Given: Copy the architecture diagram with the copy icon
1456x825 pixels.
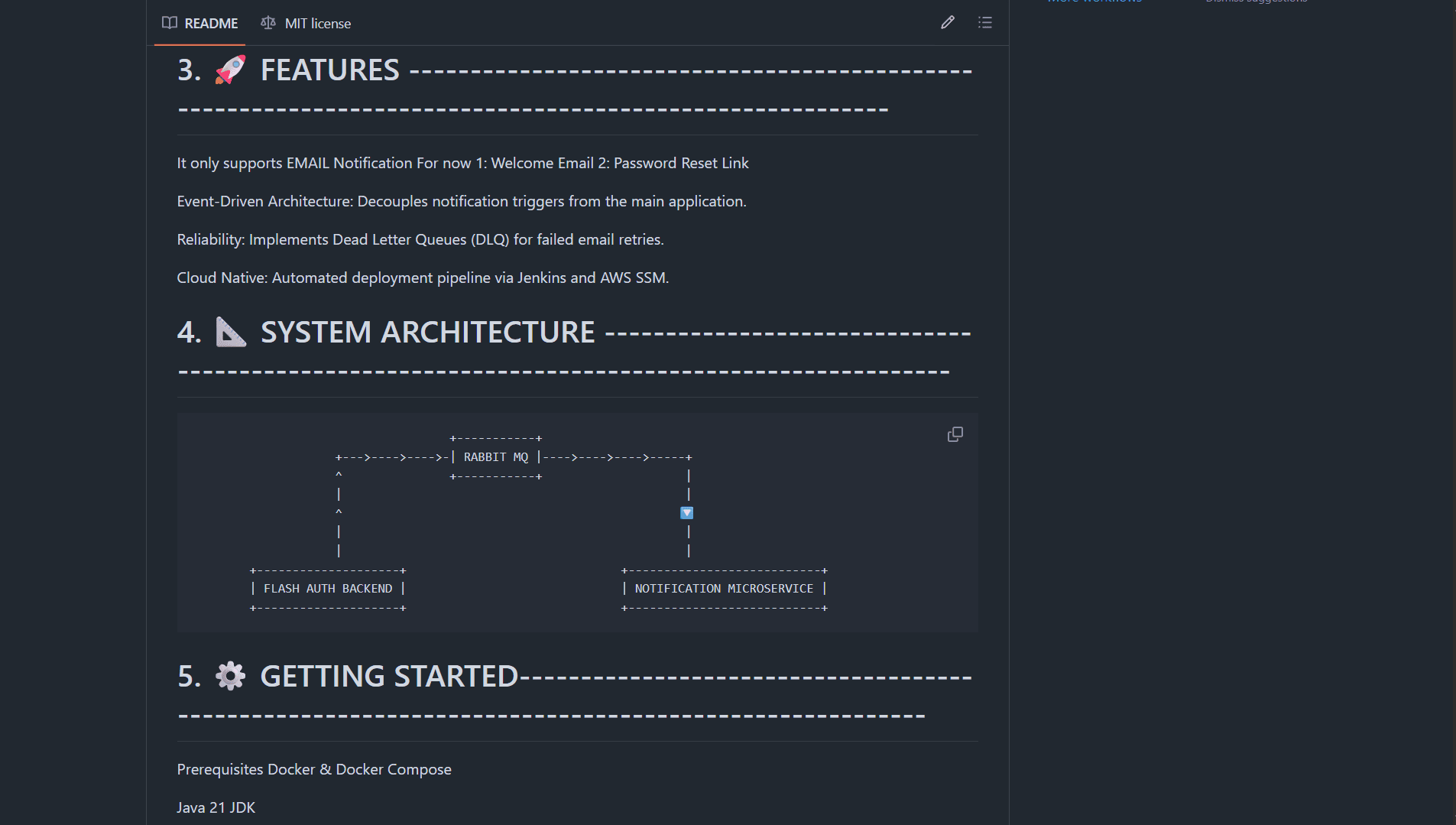Looking at the screenshot, I should click(955, 434).
